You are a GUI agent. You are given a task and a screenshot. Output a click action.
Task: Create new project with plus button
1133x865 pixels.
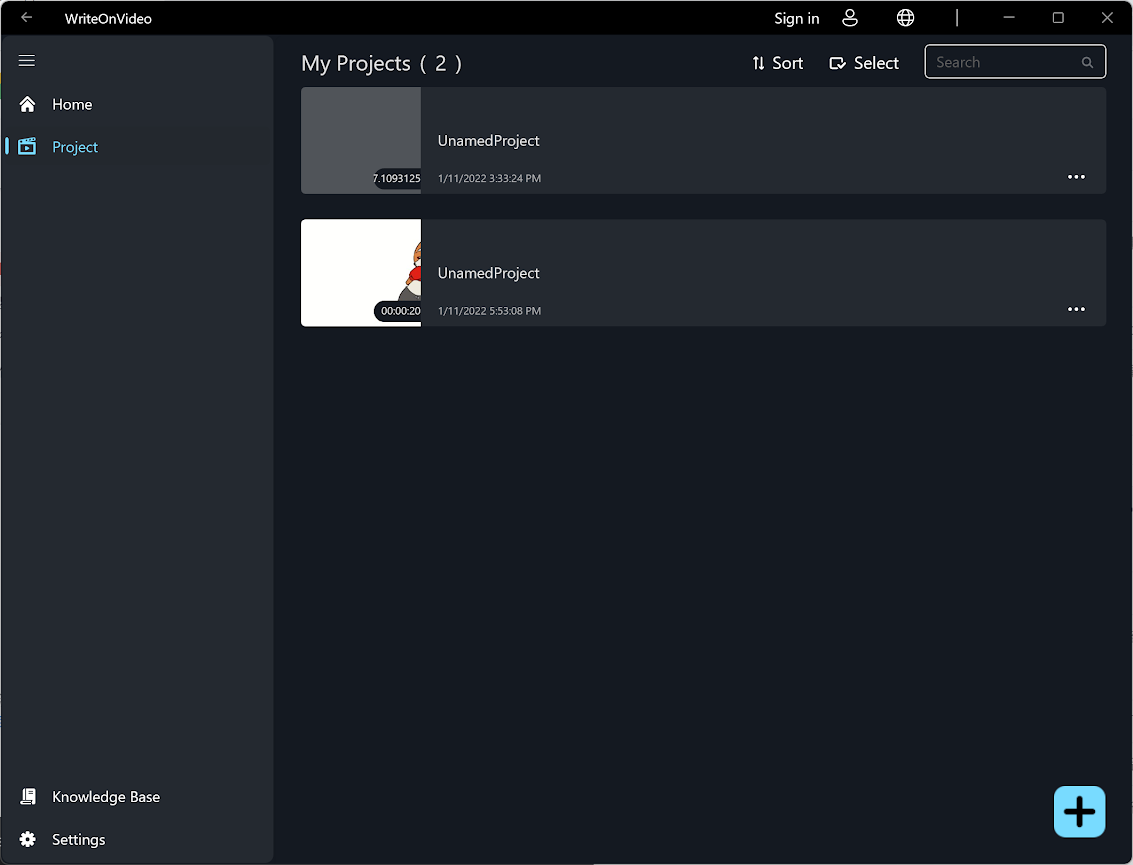tap(1079, 812)
